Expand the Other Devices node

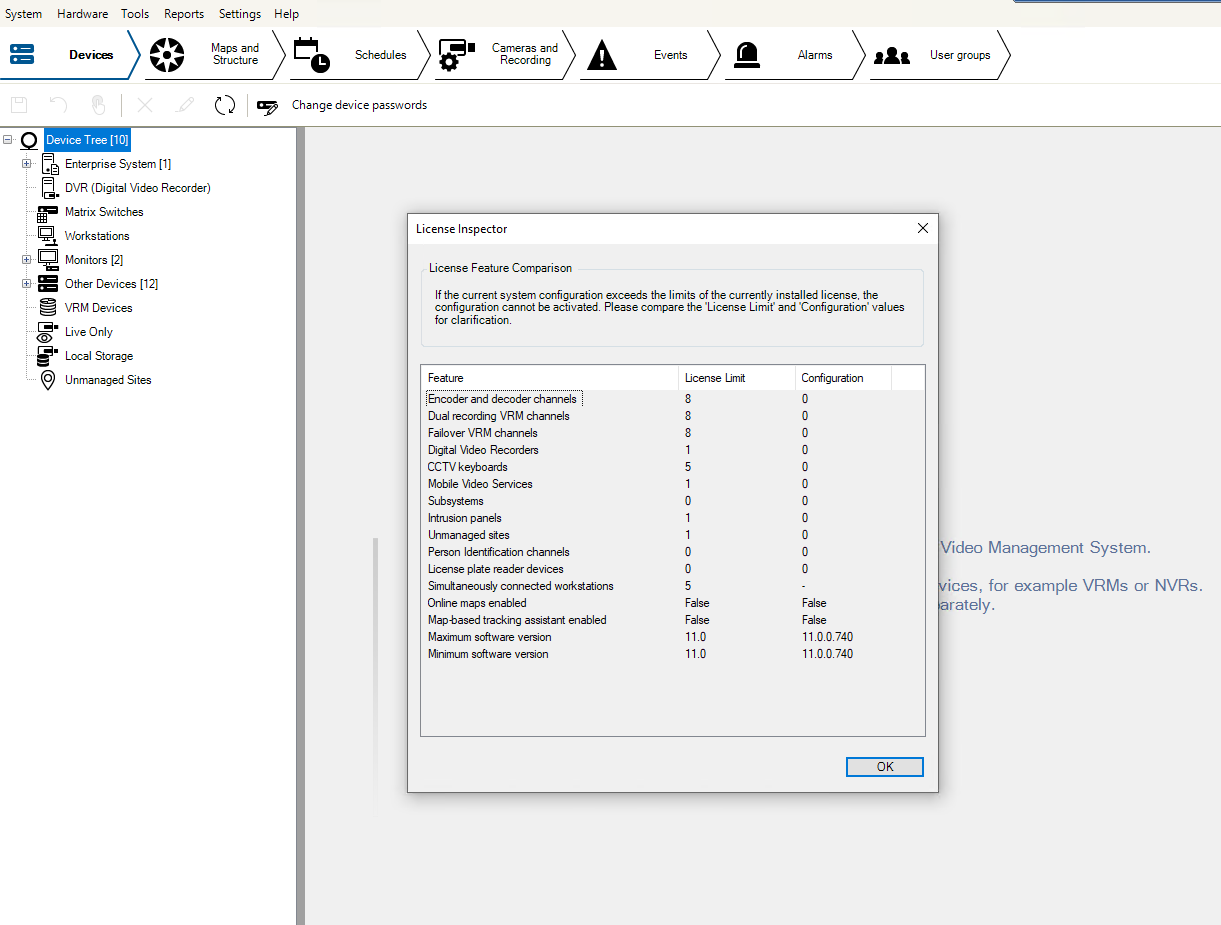click(x=27, y=284)
